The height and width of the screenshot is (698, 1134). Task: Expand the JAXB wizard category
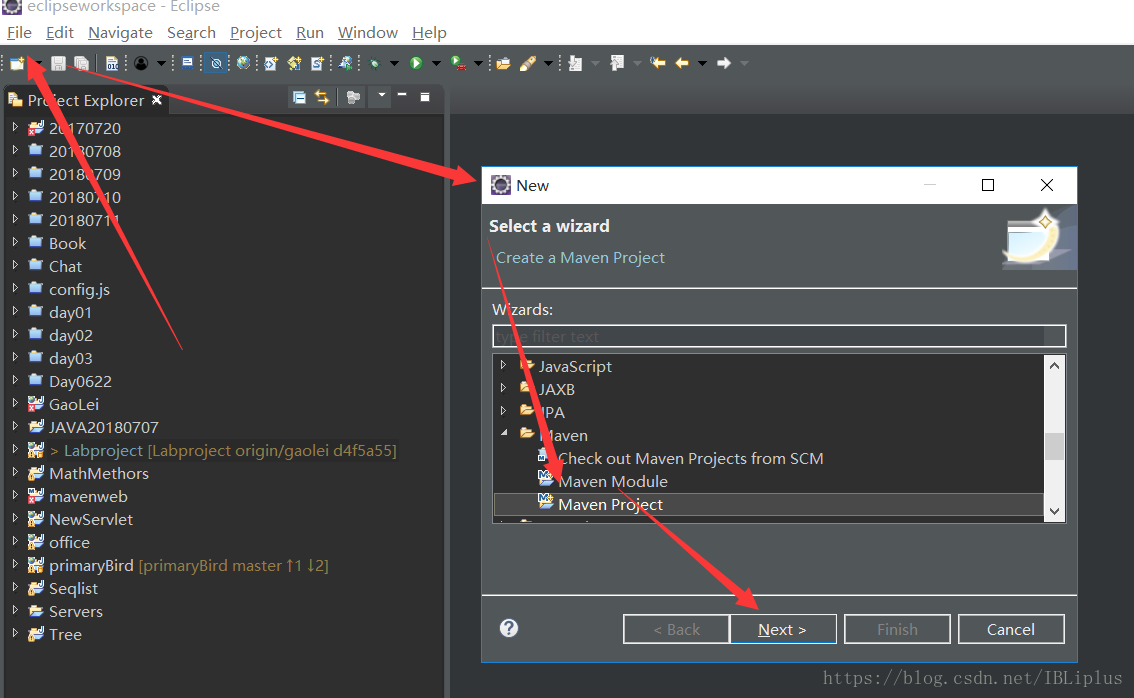click(504, 388)
